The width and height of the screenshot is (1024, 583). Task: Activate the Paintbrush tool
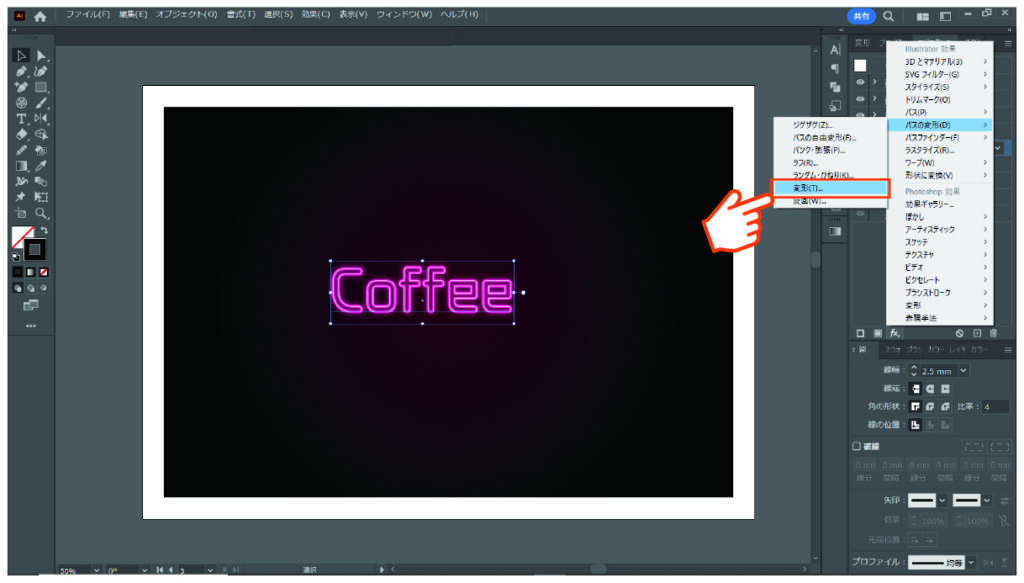[x=41, y=102]
